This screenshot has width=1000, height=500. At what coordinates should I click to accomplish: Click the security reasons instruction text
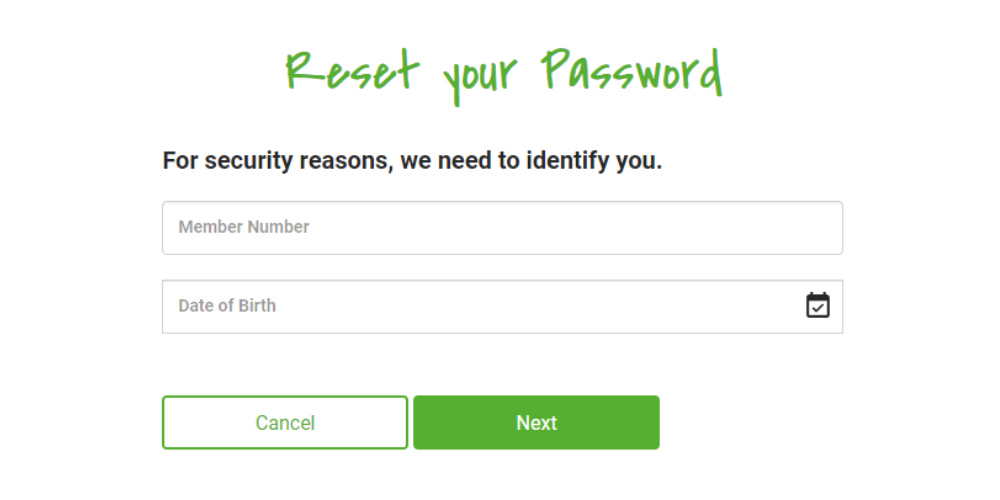412,161
